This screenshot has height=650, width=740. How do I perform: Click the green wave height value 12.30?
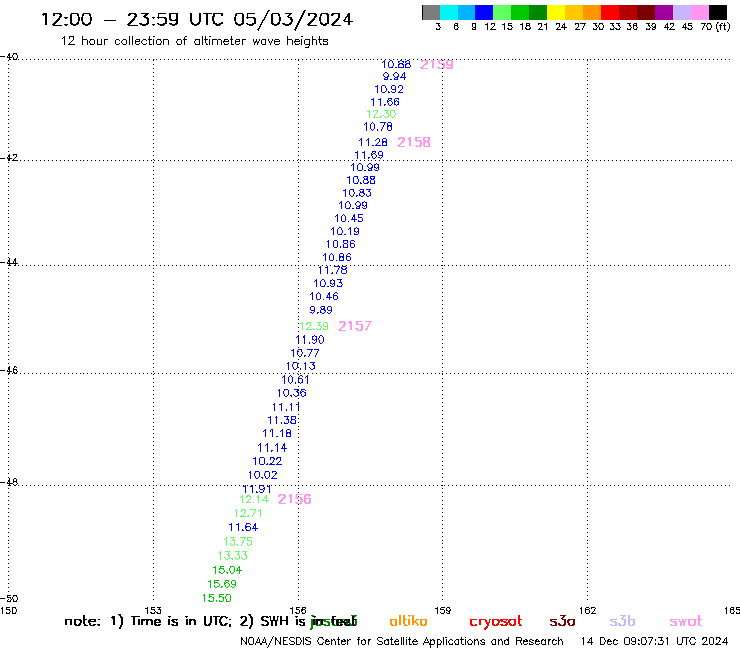coord(381,114)
